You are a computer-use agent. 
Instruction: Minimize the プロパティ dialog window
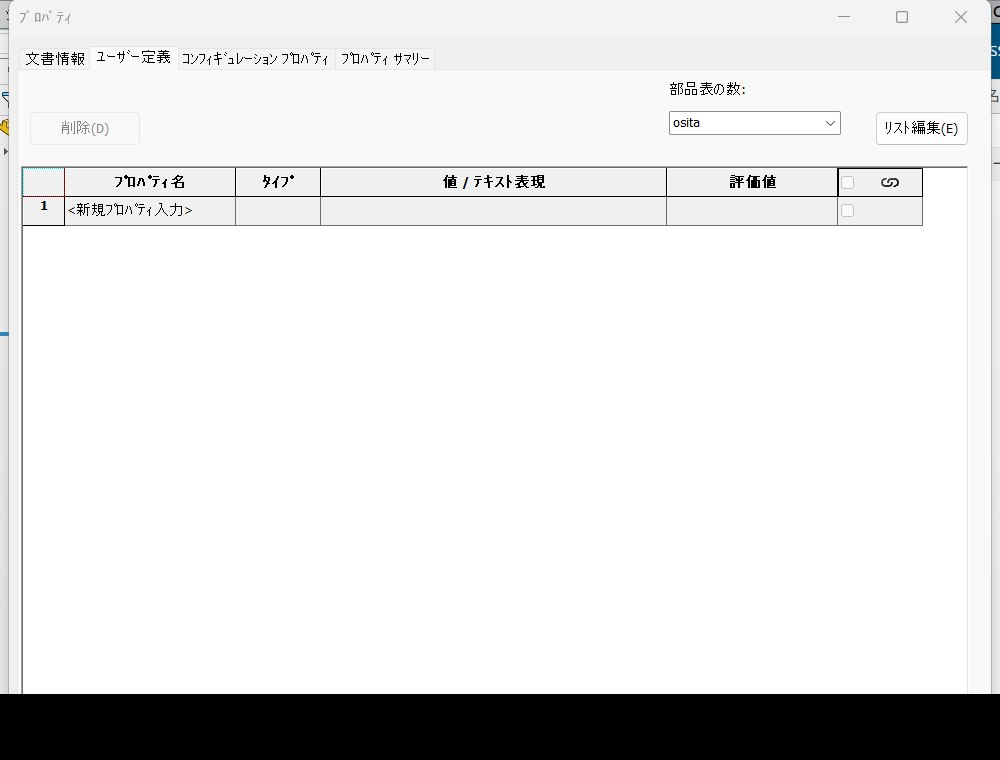tap(844, 17)
